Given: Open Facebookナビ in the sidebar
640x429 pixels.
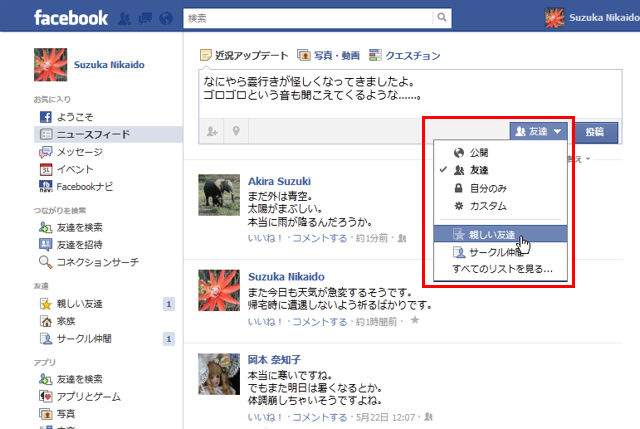Looking at the screenshot, I should [76, 187].
